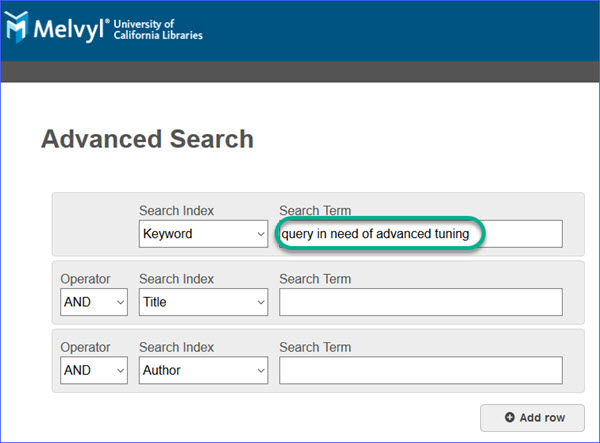Open the Author search index dropdown
Image resolution: width=600 pixels, height=443 pixels.
203,370
